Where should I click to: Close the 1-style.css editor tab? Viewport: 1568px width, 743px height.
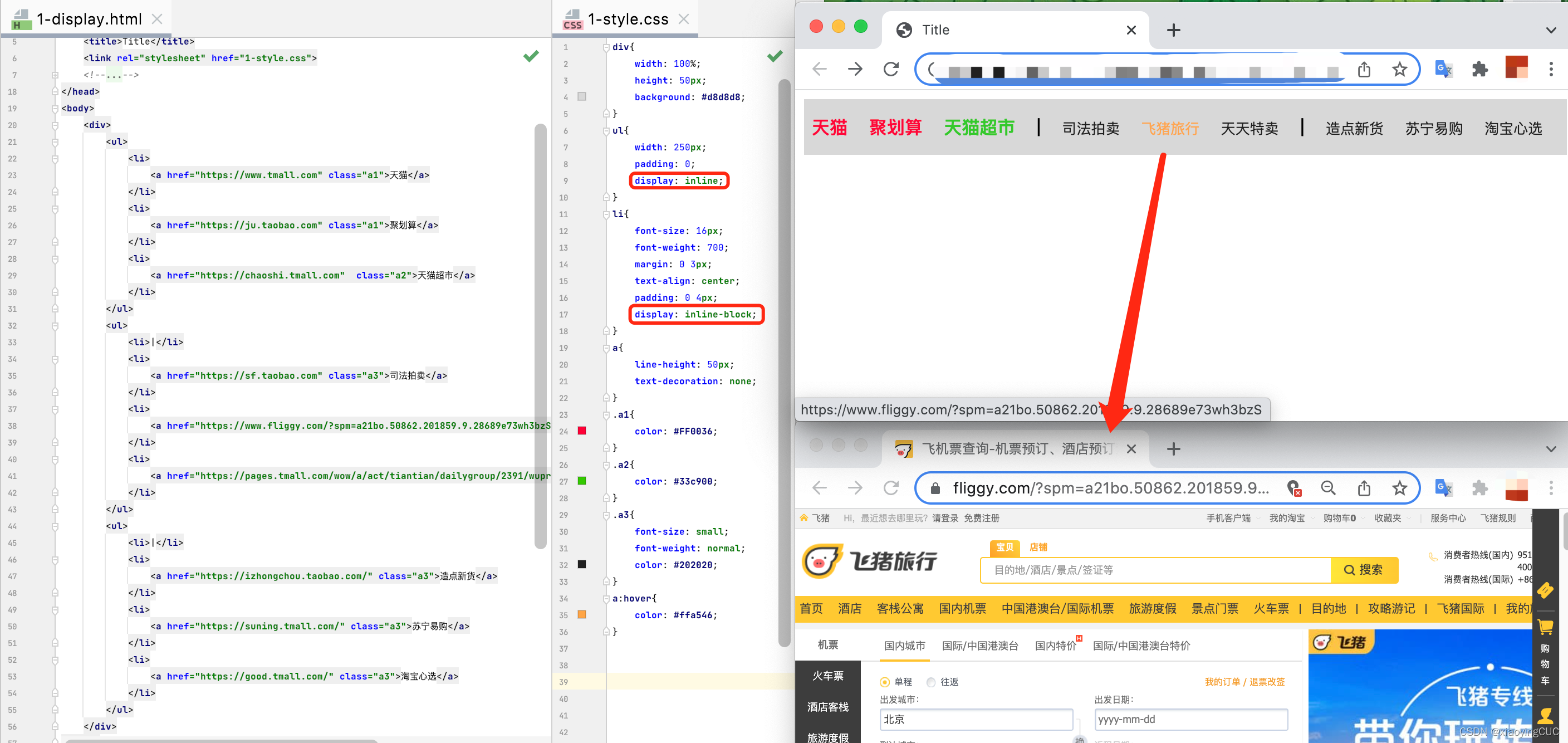coord(684,19)
